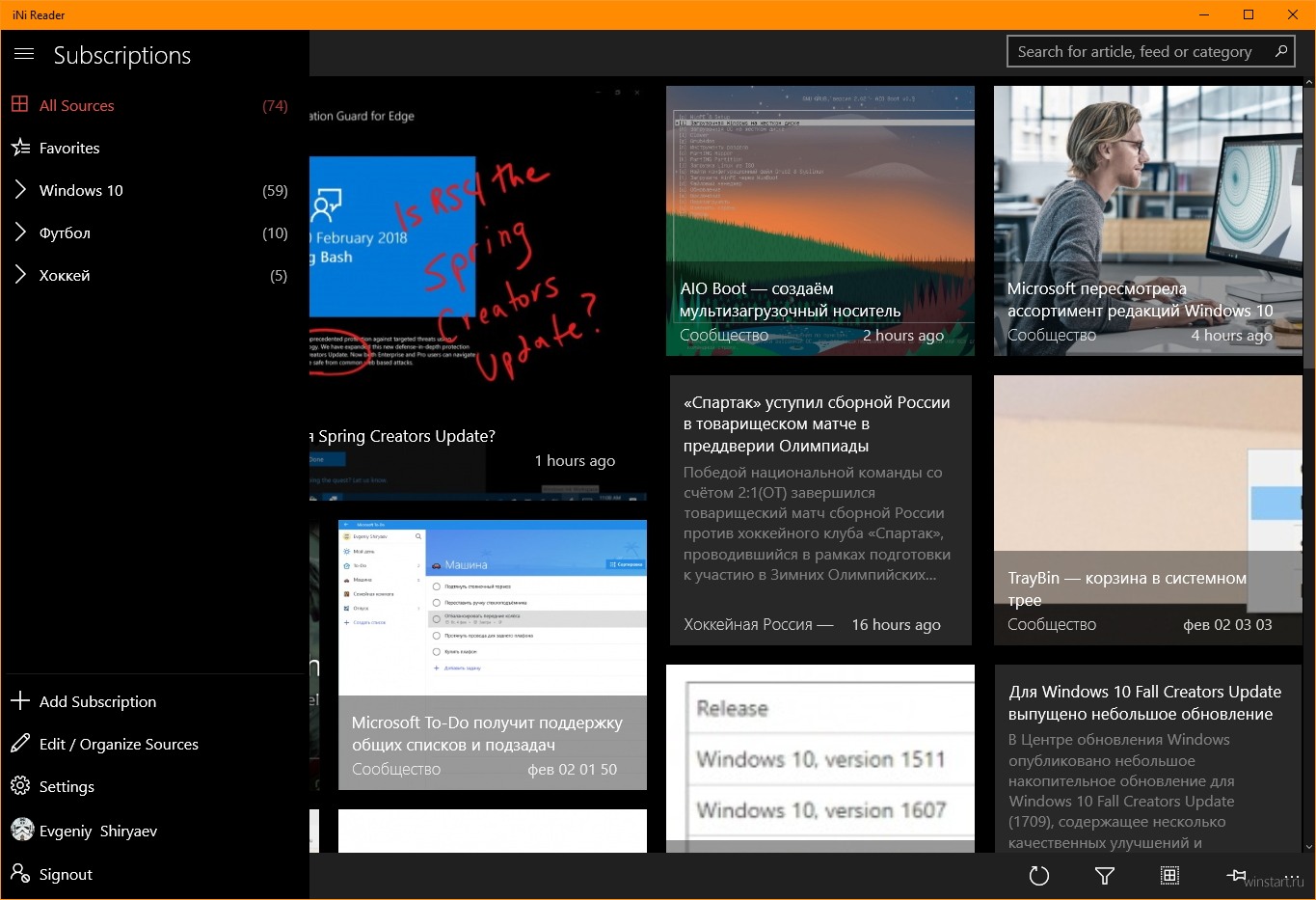Image resolution: width=1316 pixels, height=900 pixels.
Task: Expand the Хоккей category chevron
Action: tap(20, 275)
